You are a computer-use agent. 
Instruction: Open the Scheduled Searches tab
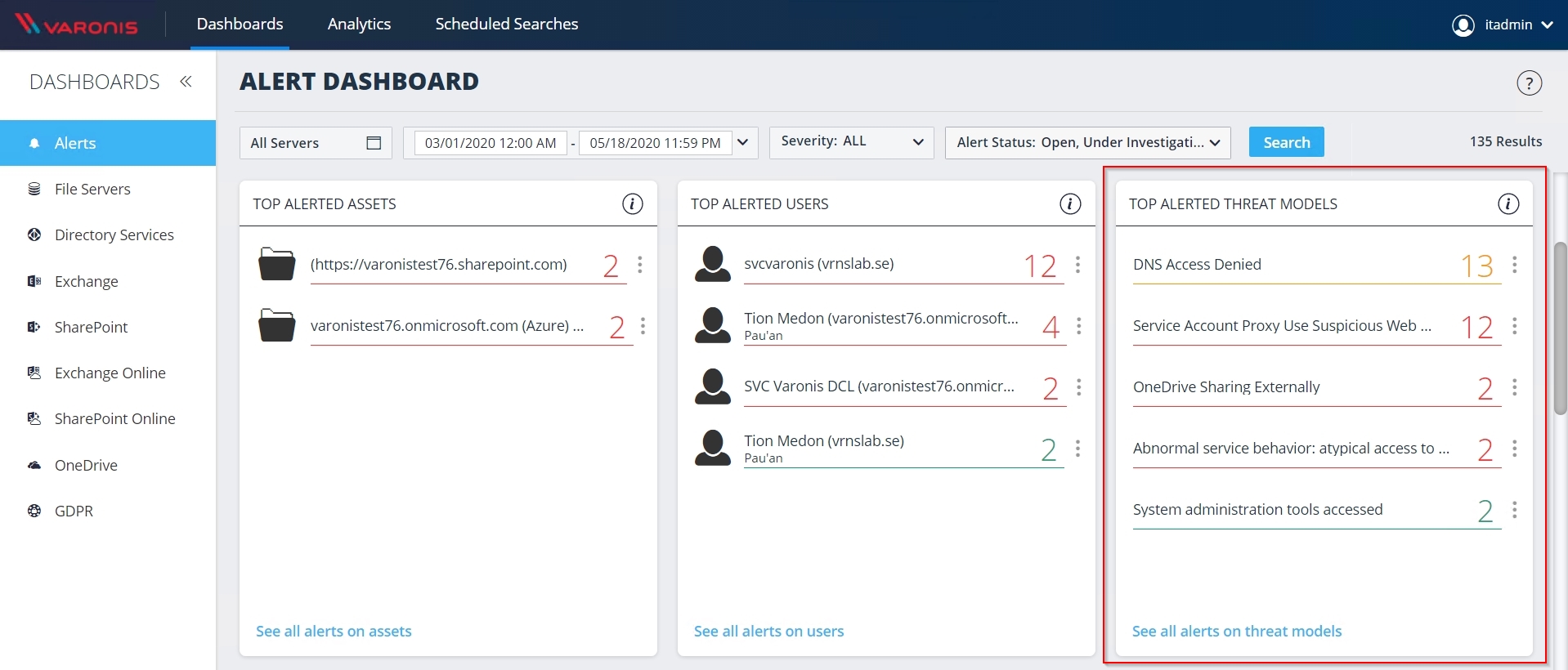click(506, 25)
